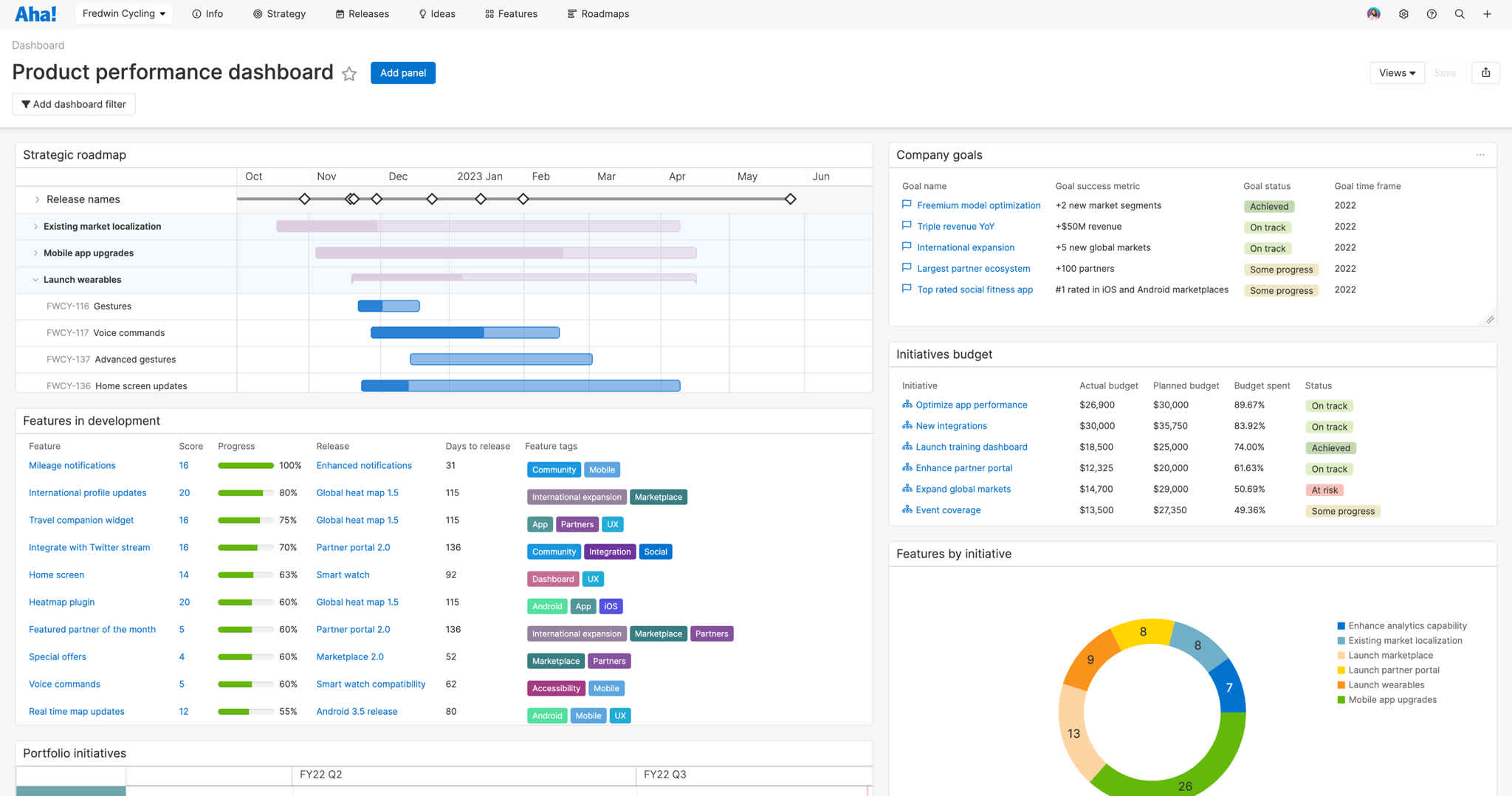Click the Add panel button
This screenshot has width=1512, height=796.
pyautogui.click(x=402, y=72)
